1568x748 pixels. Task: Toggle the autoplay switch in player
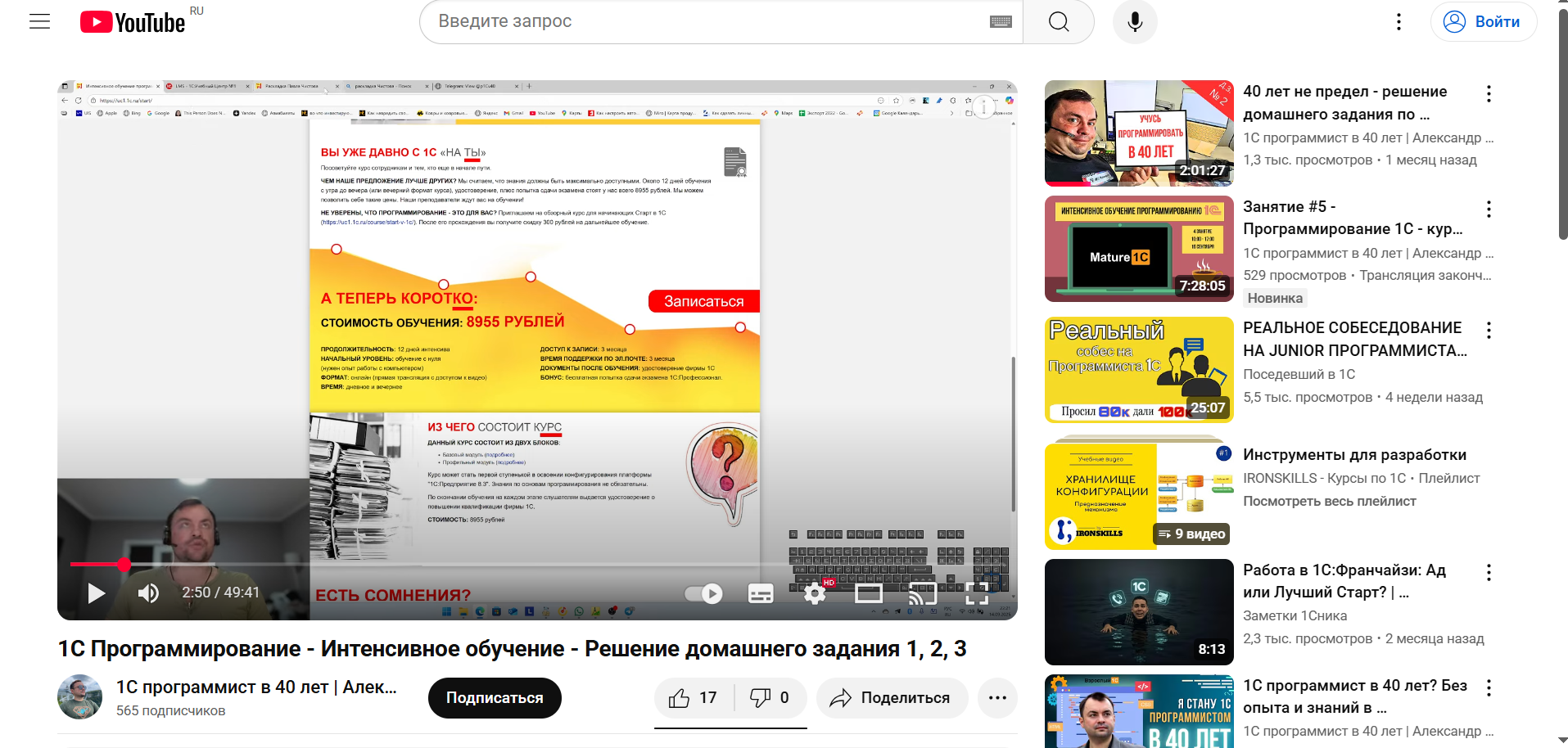pyautogui.click(x=703, y=593)
